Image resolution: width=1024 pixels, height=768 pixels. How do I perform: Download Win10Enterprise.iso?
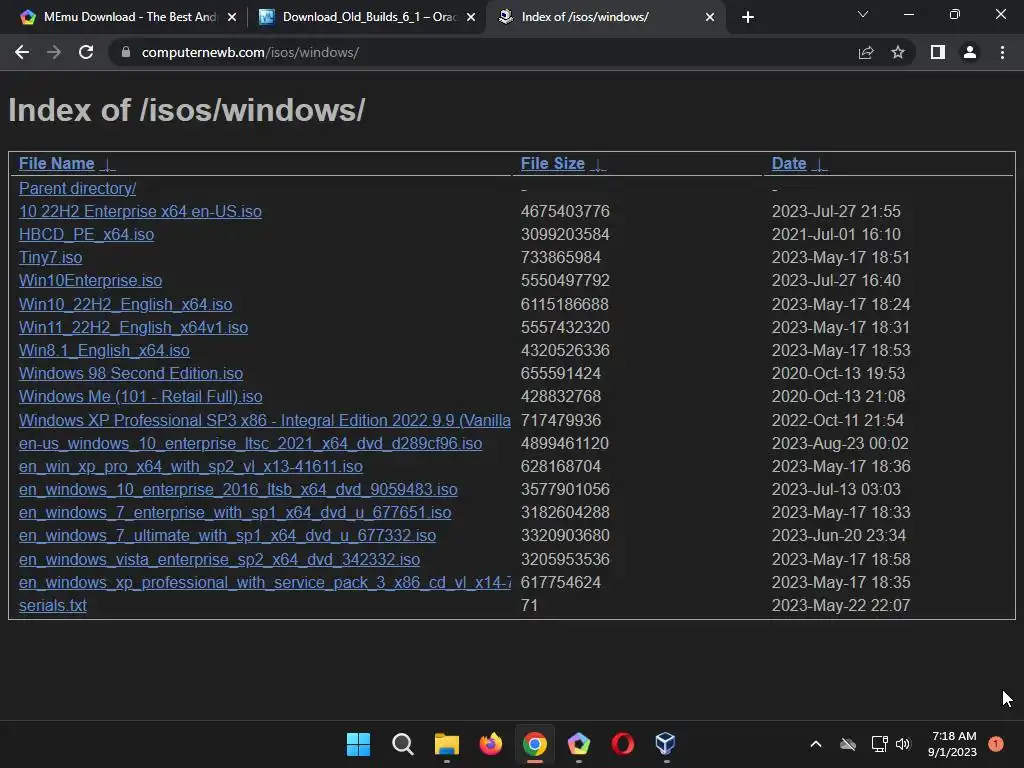pos(90,280)
